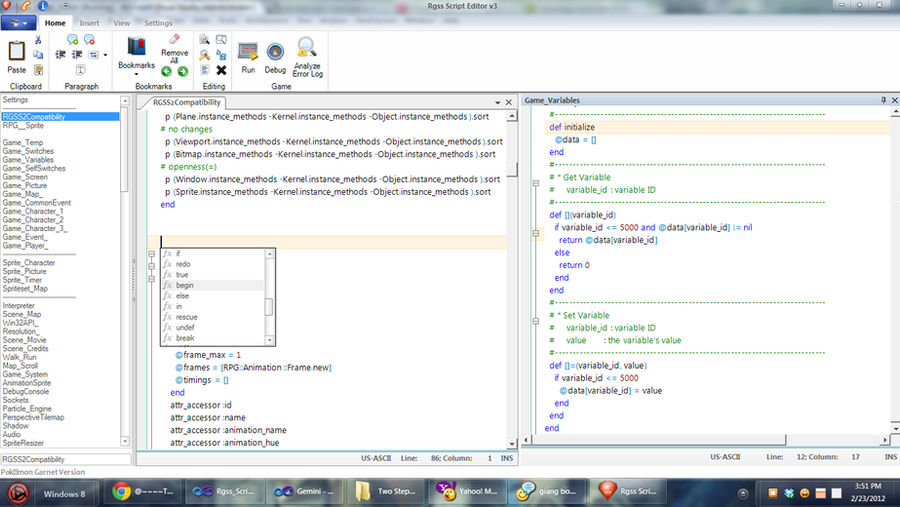Click the script list vertical scrollbar

(125, 272)
